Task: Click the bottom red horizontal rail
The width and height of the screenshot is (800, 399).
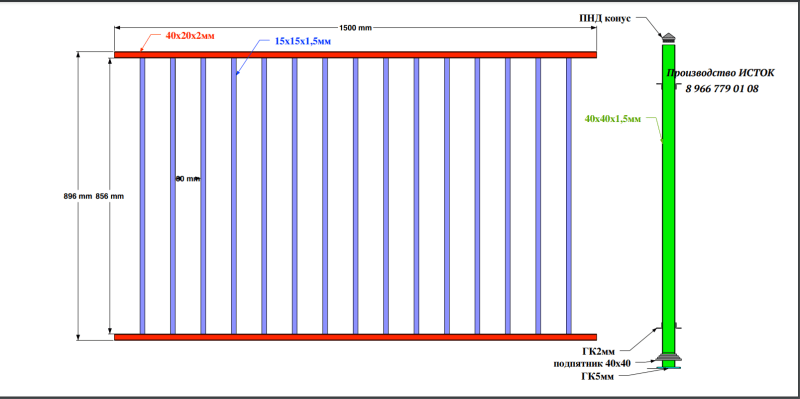Action: click(x=355, y=337)
